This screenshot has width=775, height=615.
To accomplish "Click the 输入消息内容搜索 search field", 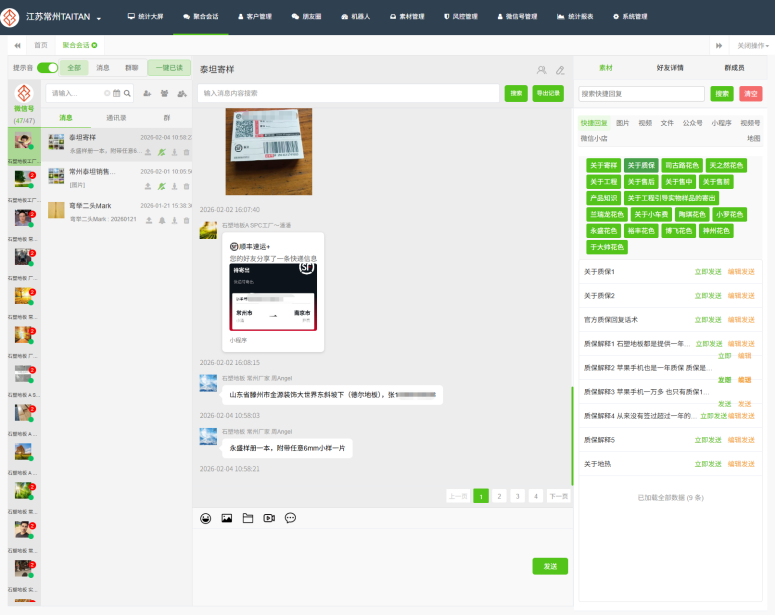I will click(348, 93).
